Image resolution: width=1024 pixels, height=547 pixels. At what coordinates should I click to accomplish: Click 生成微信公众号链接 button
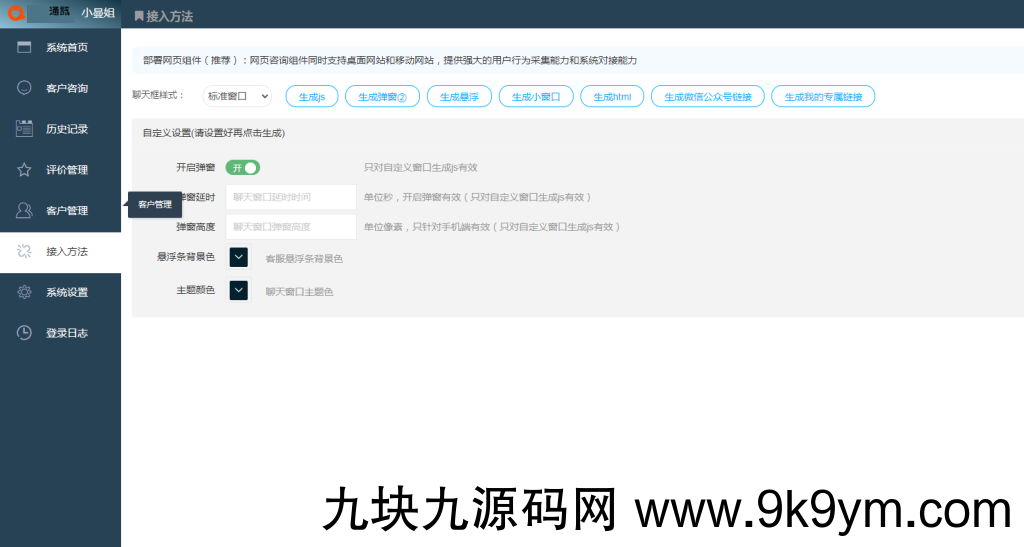(708, 97)
